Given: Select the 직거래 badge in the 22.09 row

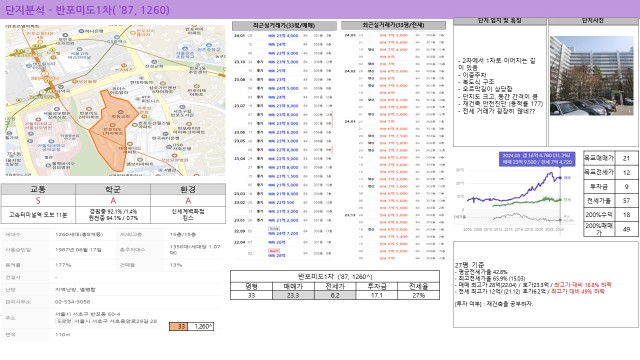Looking at the screenshot, I should coord(273,229).
